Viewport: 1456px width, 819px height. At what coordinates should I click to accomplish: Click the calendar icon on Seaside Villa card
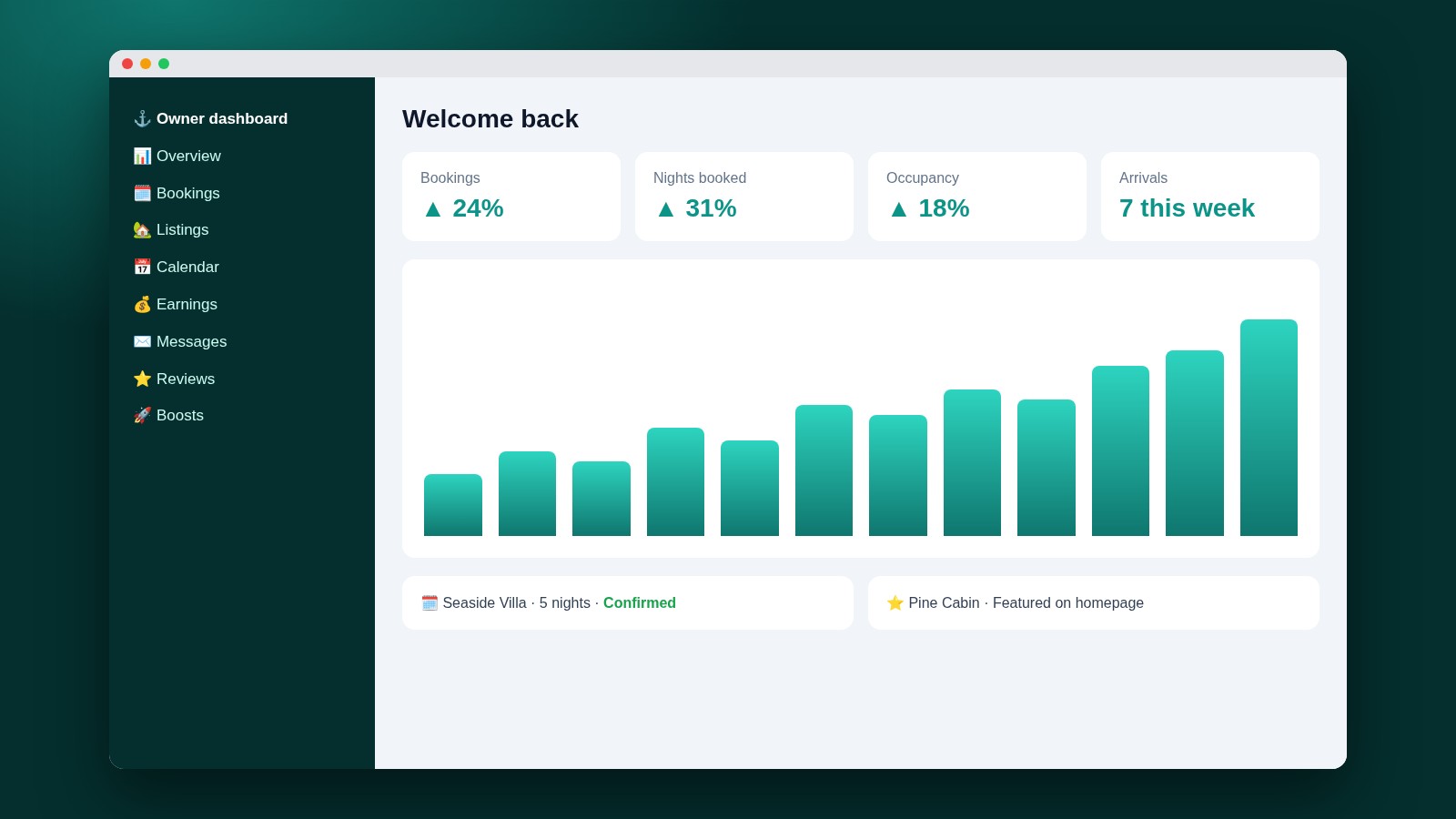click(x=430, y=602)
